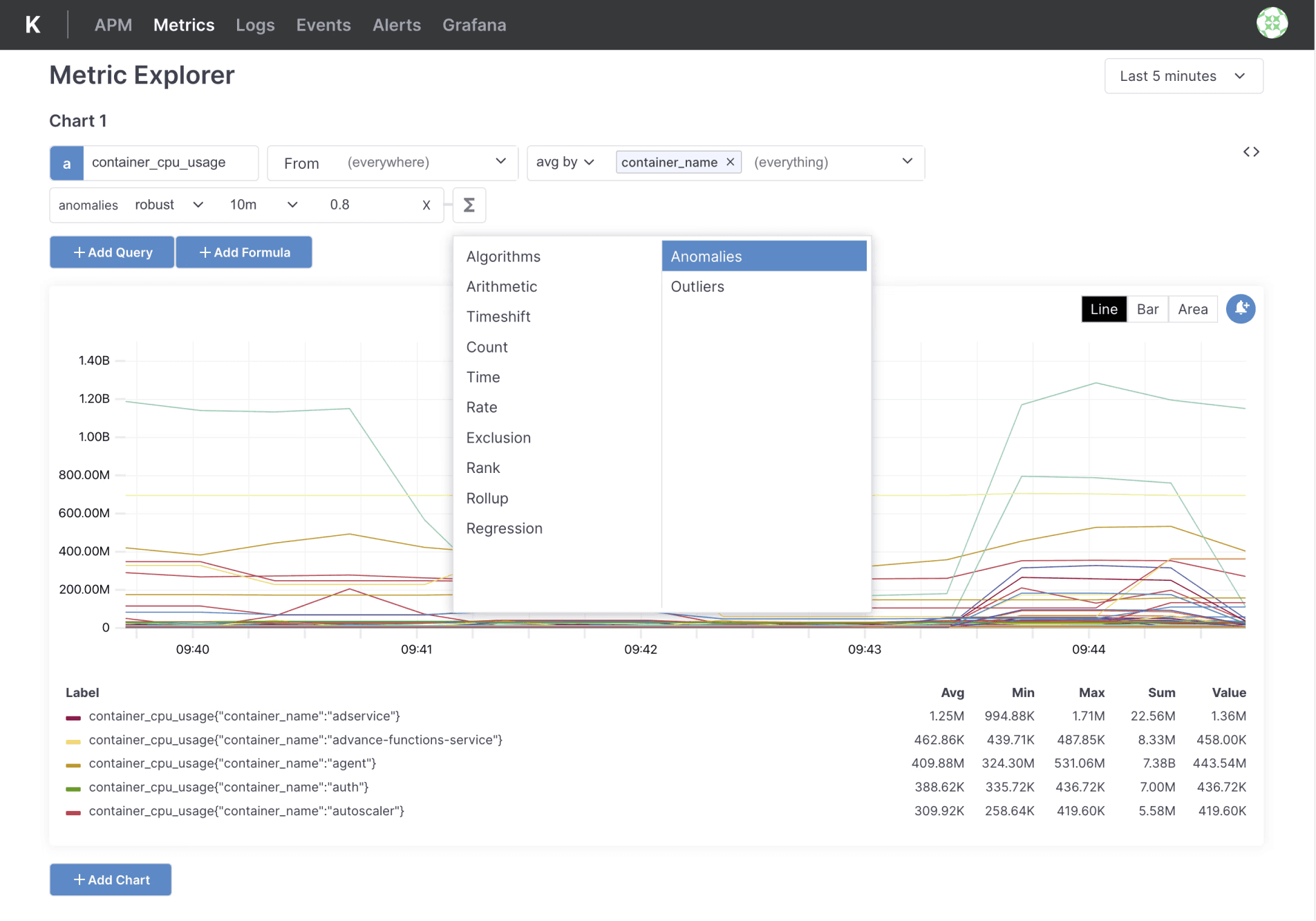Click the agent legend color swatch
The image size is (1316, 921).
[x=73, y=765]
